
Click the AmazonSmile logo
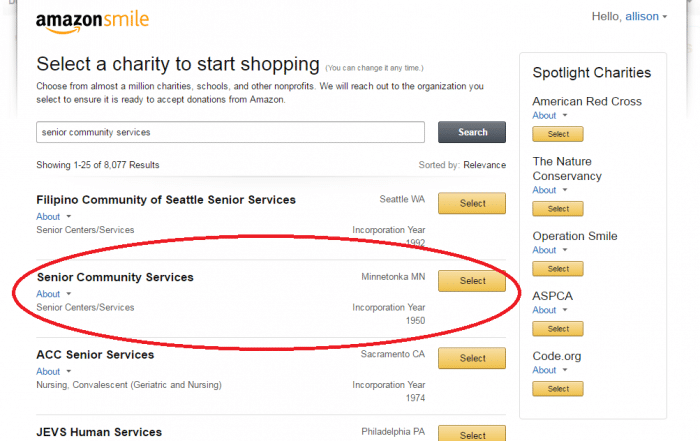click(x=92, y=21)
